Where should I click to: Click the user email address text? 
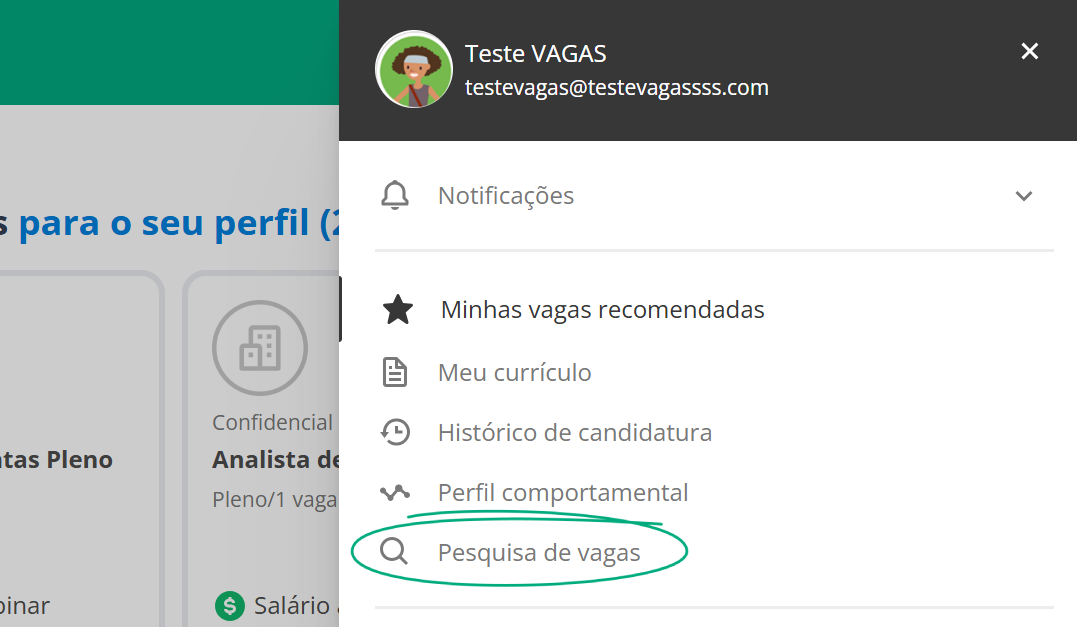617,88
